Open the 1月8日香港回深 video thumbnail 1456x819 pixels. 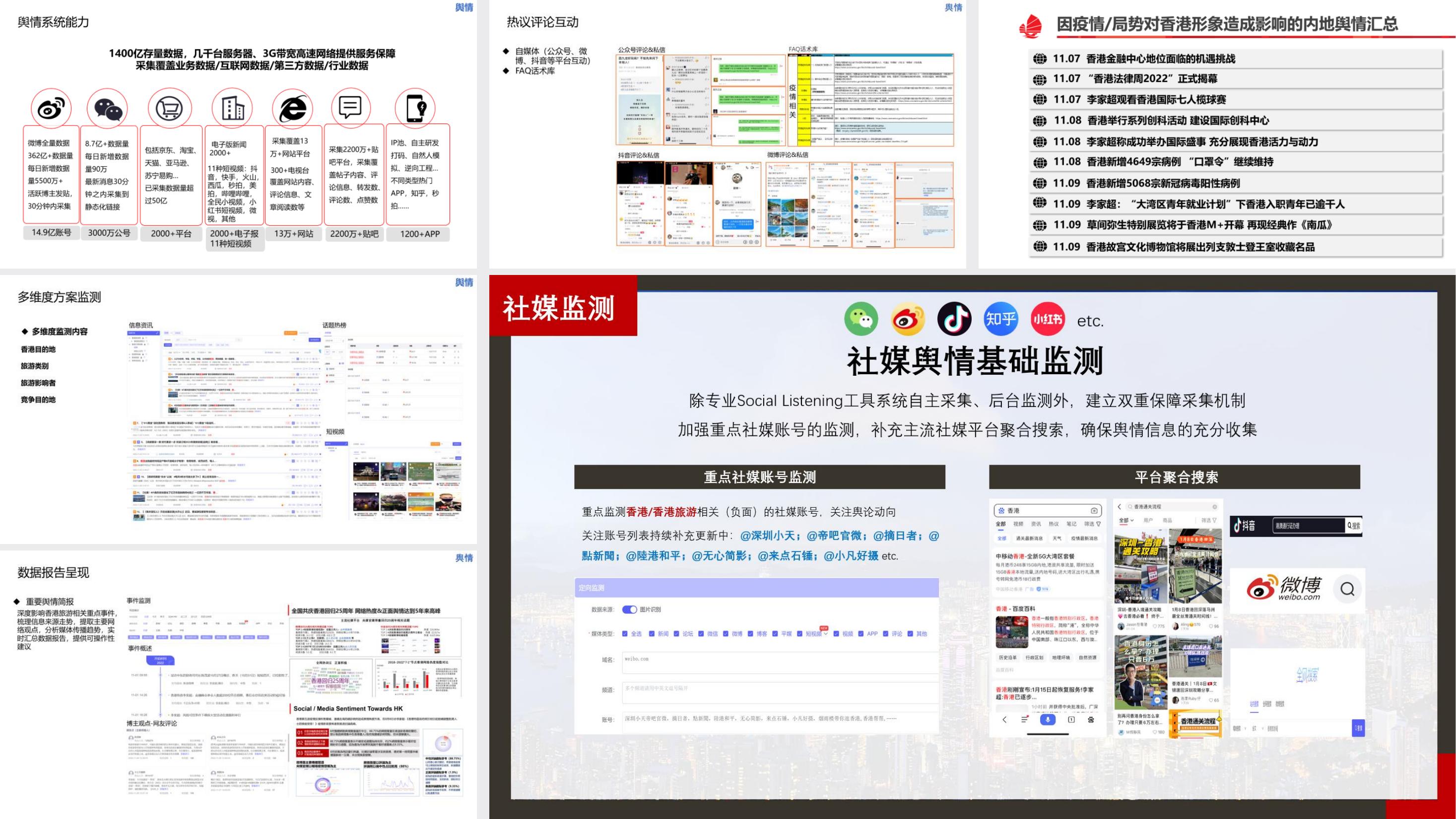(x=1195, y=566)
